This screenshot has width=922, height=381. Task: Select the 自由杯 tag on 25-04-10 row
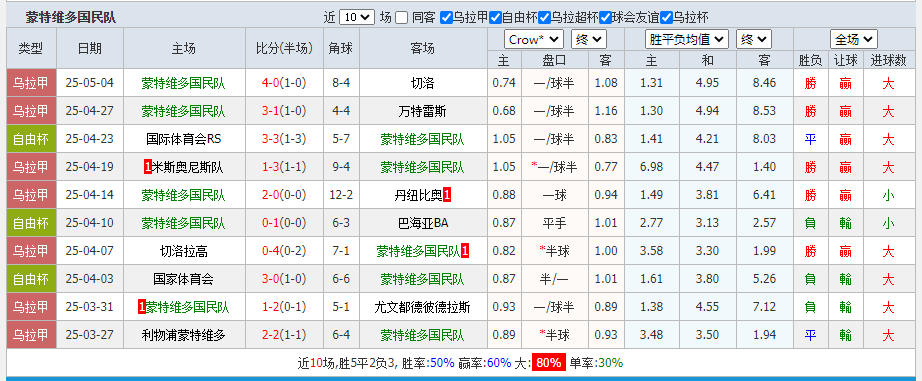(31, 223)
